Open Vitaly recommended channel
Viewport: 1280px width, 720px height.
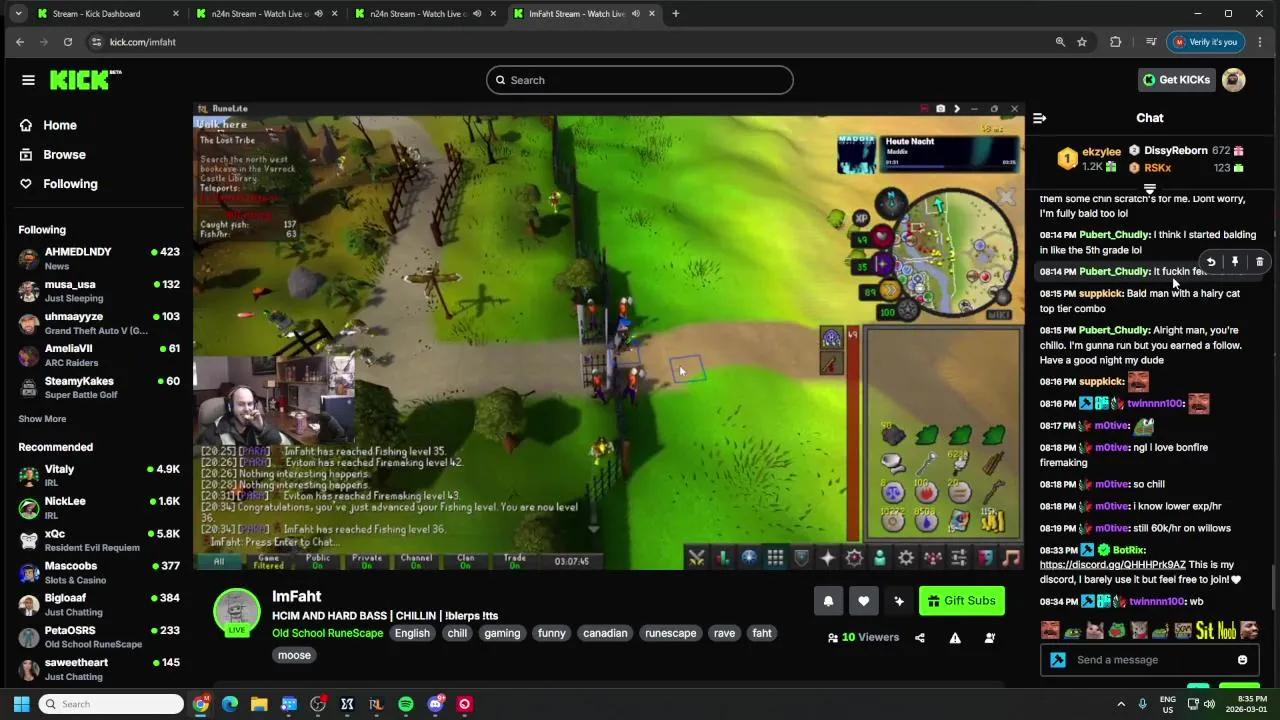pyautogui.click(x=98, y=475)
